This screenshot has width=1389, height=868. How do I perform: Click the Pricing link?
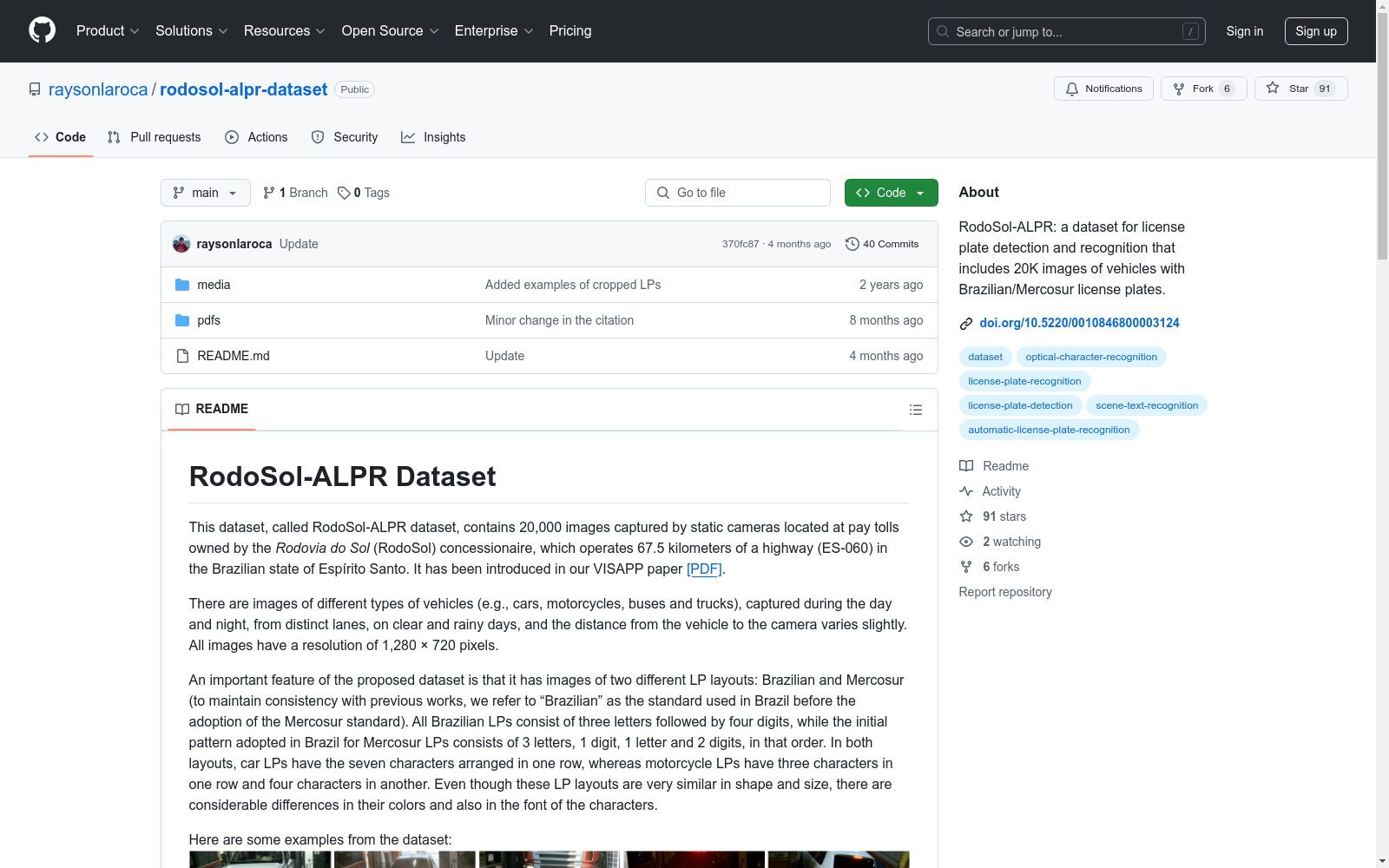point(570,31)
